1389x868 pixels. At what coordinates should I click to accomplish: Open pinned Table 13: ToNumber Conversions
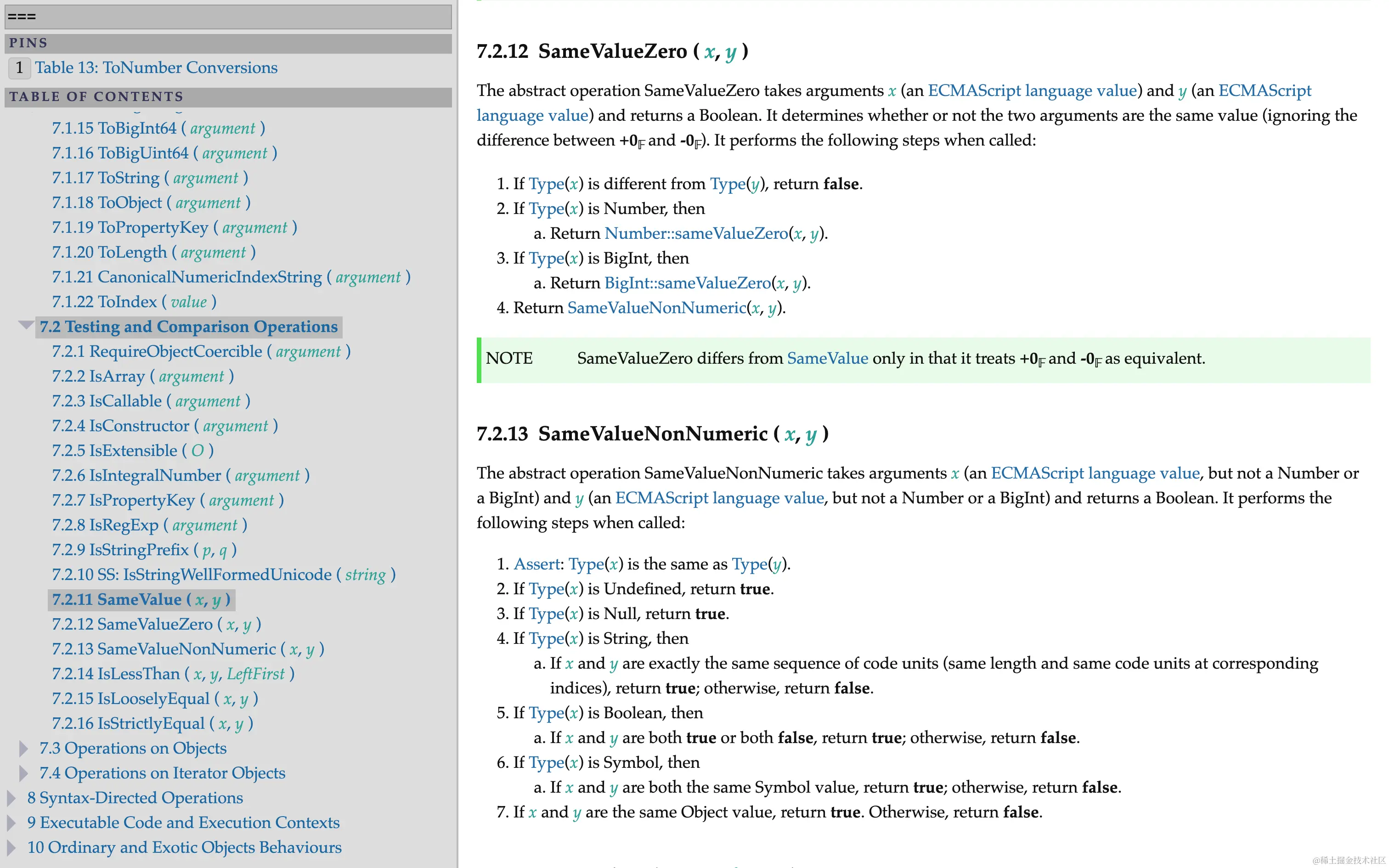pyautogui.click(x=156, y=68)
